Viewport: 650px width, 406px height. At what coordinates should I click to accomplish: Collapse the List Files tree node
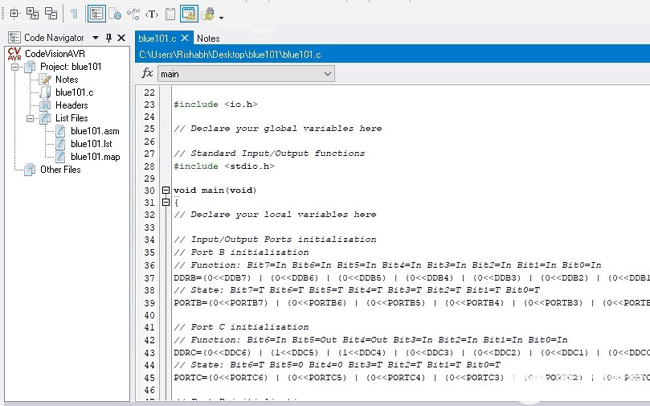30,118
